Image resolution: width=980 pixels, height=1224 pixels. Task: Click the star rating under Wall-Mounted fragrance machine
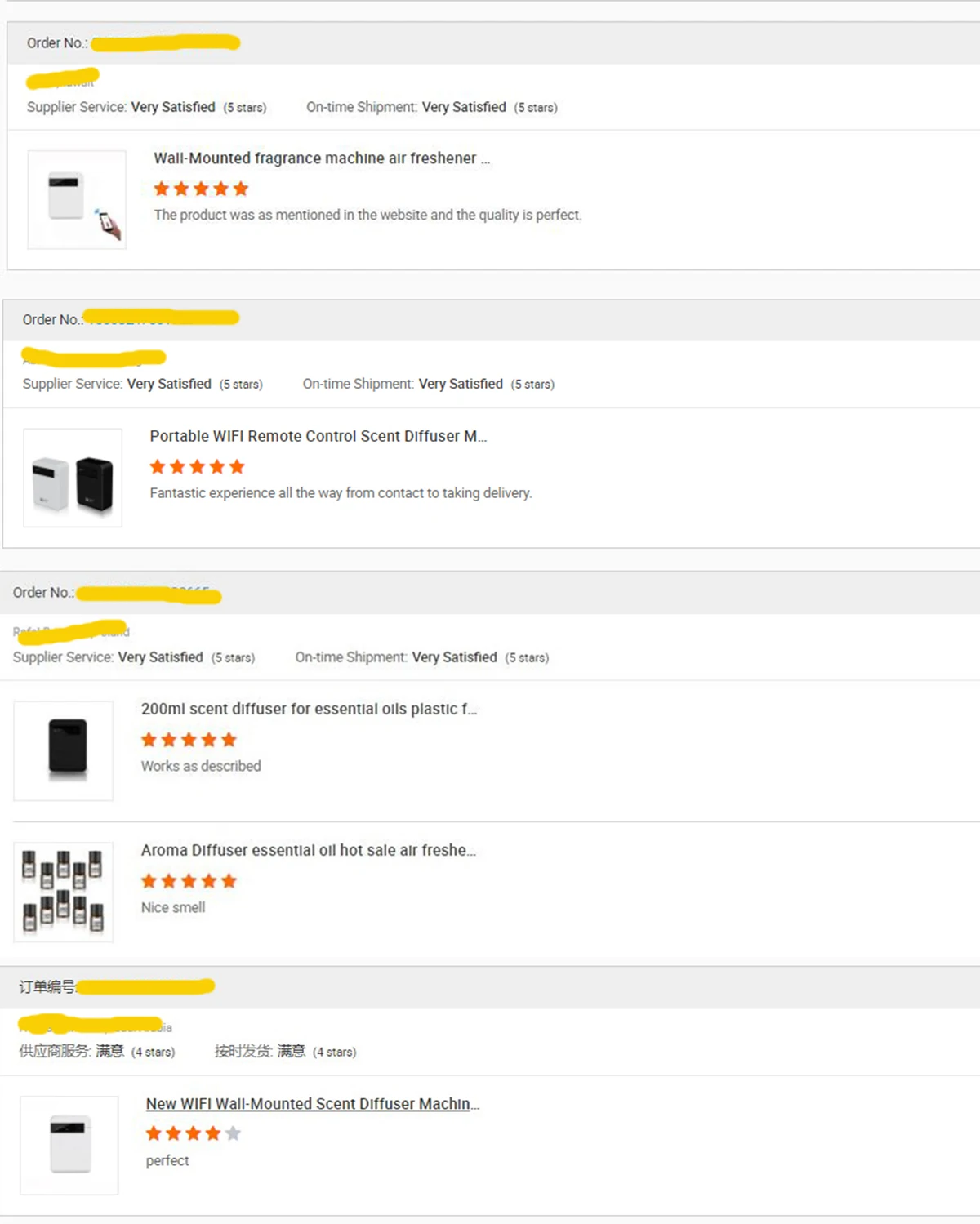point(201,189)
